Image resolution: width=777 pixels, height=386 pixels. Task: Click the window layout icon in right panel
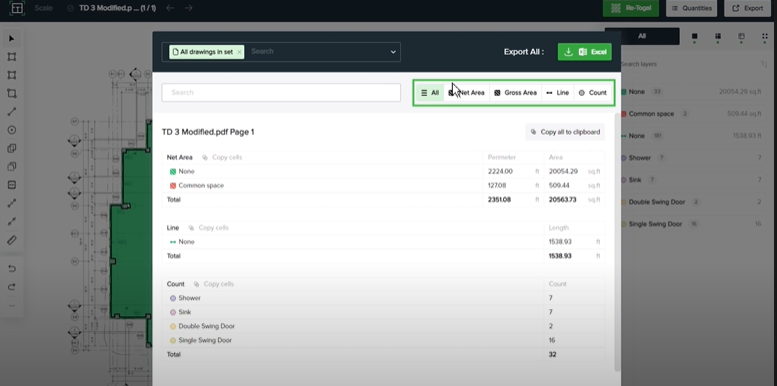point(741,37)
